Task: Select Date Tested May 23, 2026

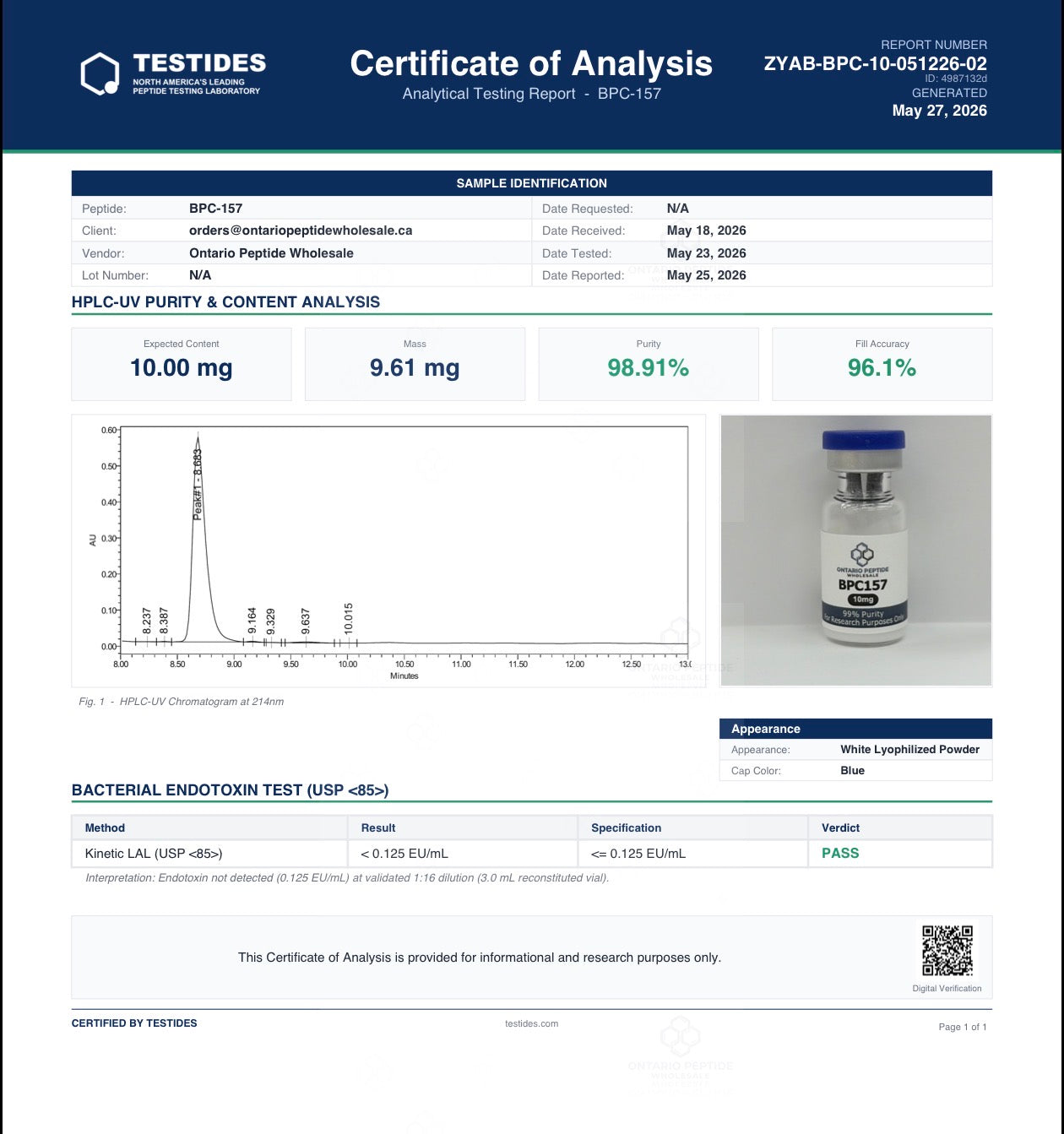Action: coord(706,253)
